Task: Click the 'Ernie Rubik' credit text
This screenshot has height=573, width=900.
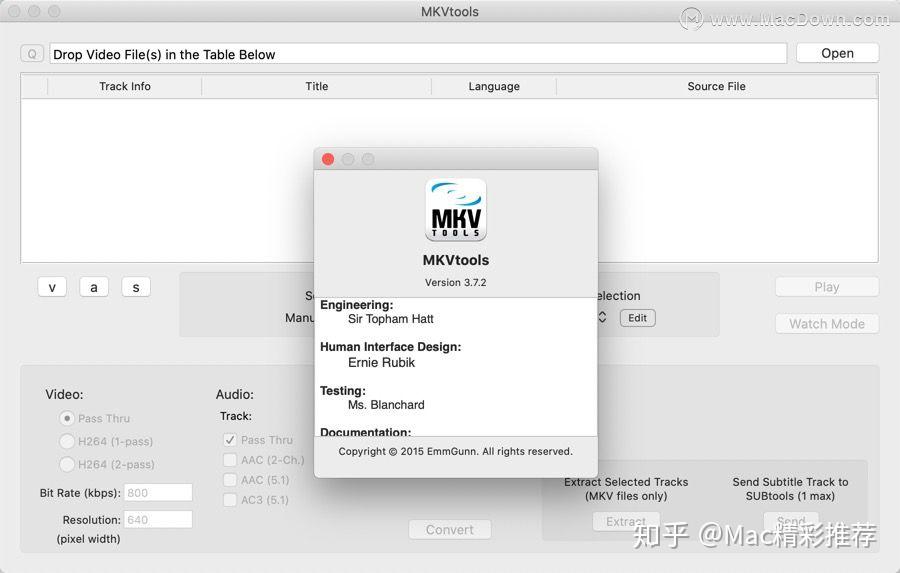Action: pyautogui.click(x=382, y=363)
